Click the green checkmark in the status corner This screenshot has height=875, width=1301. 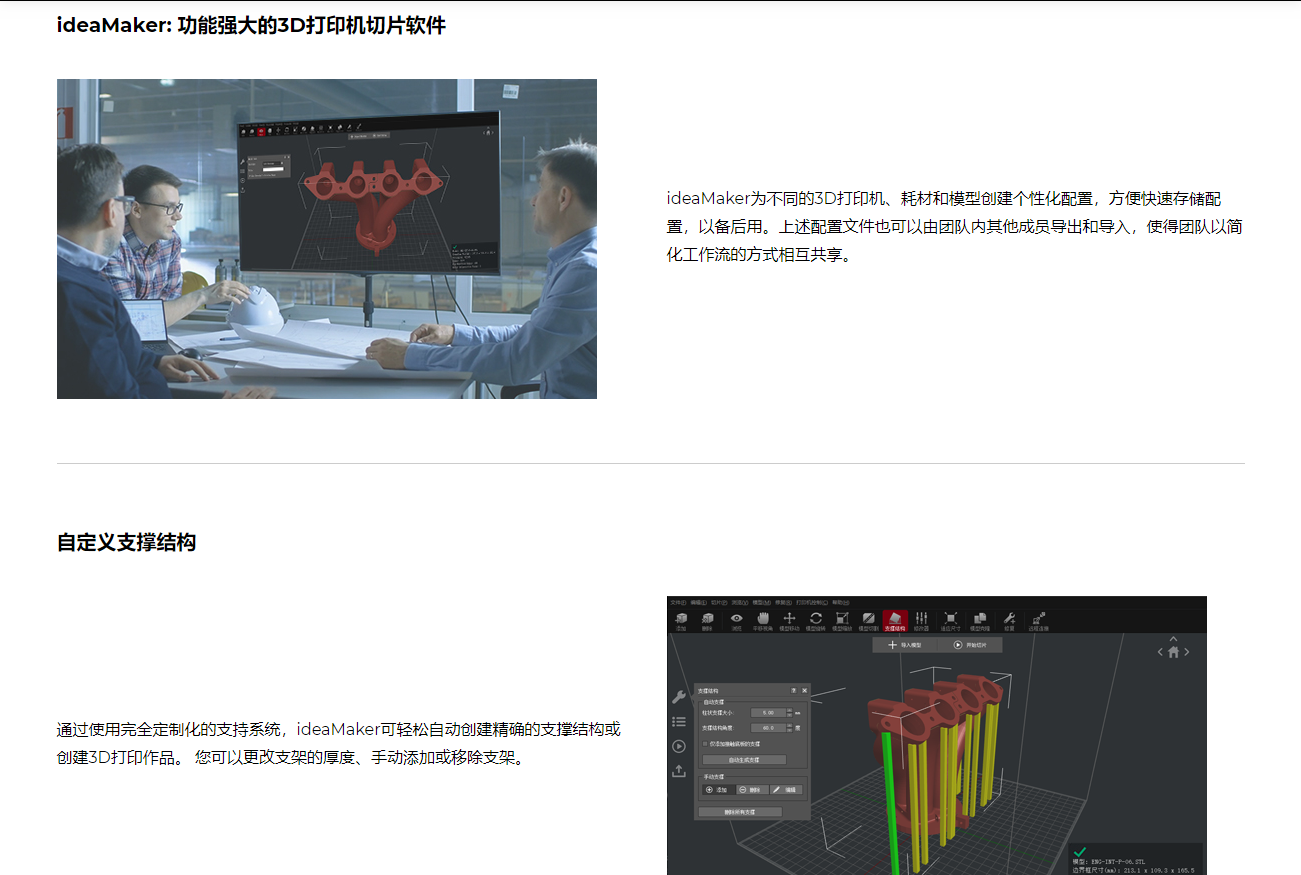coord(1079,851)
